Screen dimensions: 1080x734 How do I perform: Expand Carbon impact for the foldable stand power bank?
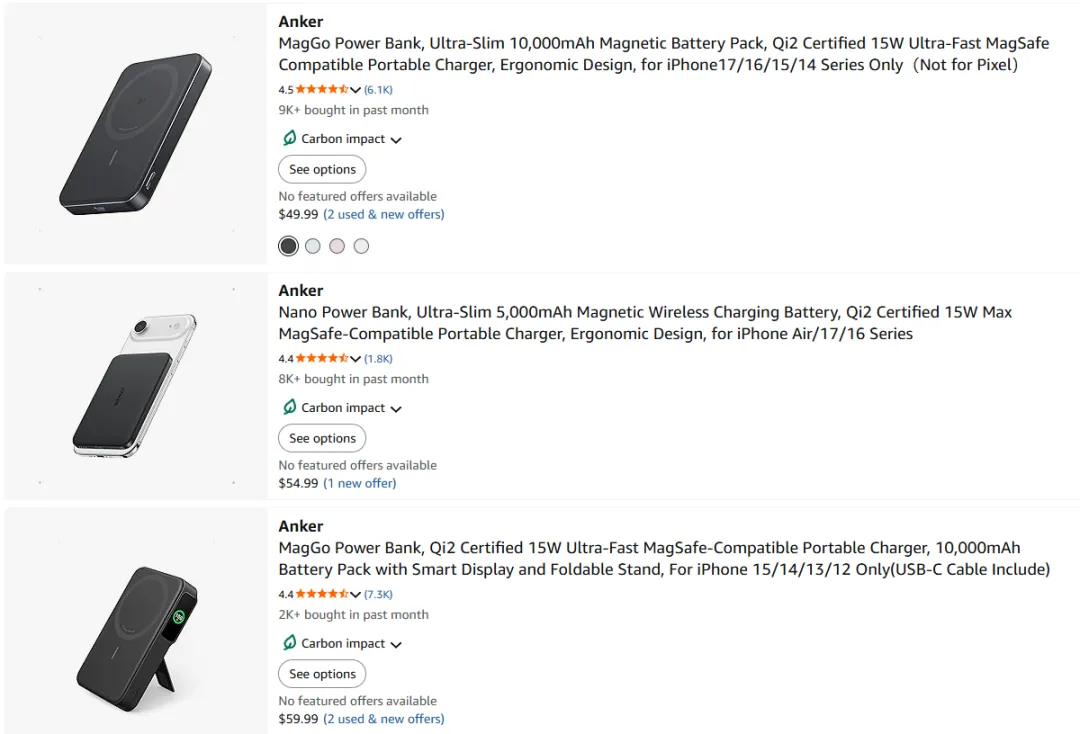396,645
